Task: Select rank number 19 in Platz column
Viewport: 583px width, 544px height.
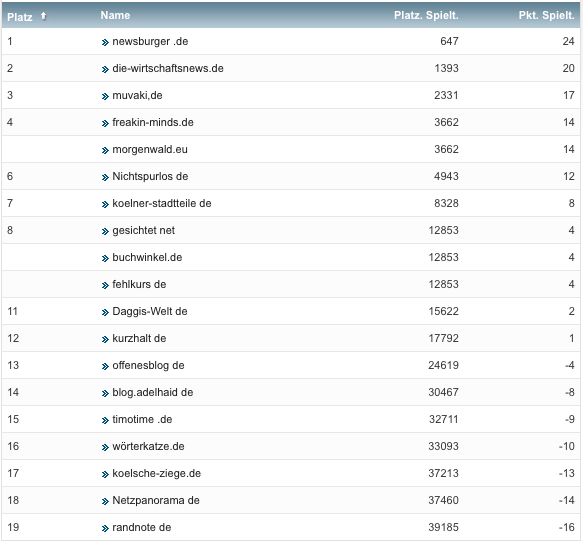Action: 13,527
